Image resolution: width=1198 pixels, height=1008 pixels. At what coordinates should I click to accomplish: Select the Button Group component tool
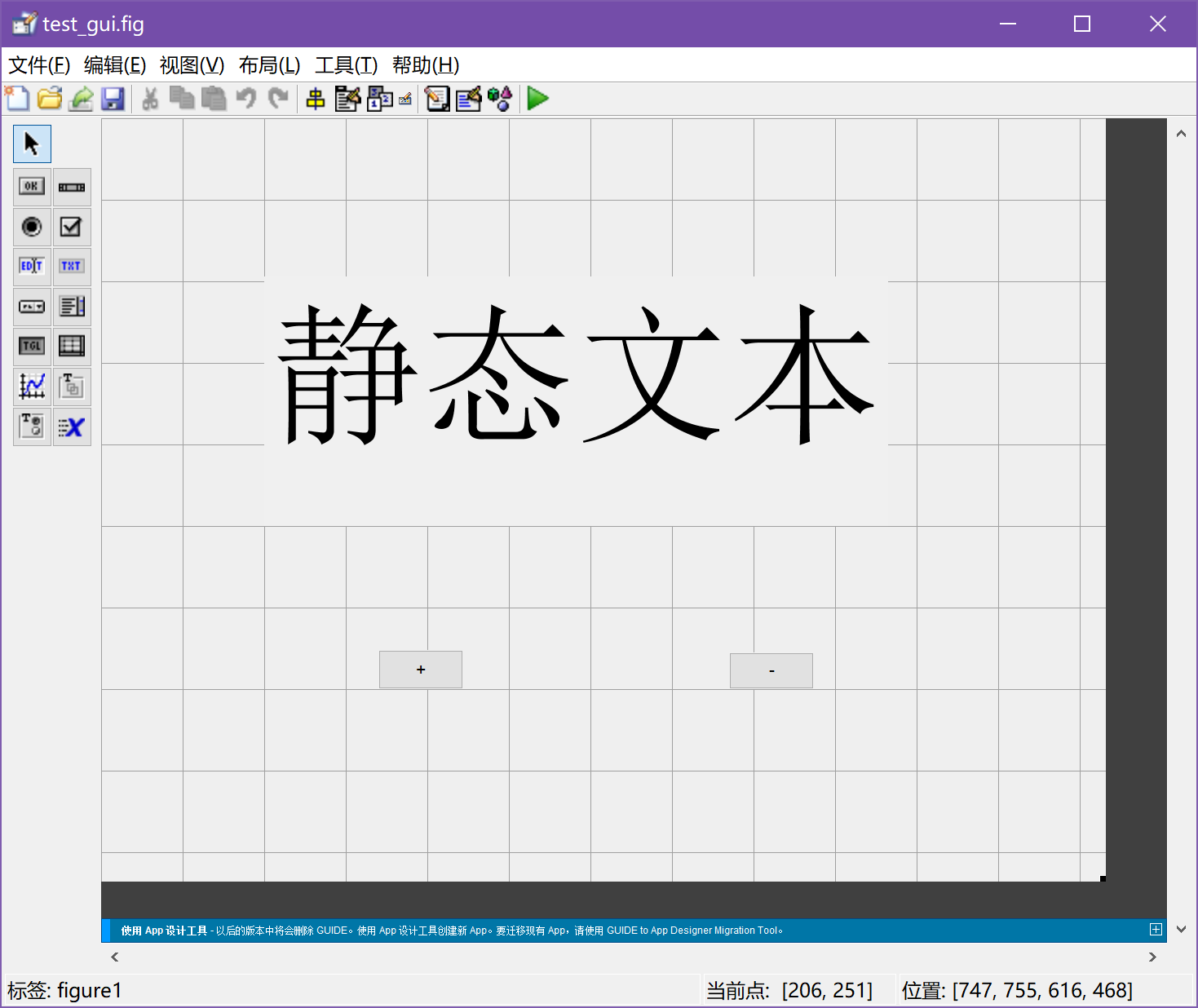[32, 427]
